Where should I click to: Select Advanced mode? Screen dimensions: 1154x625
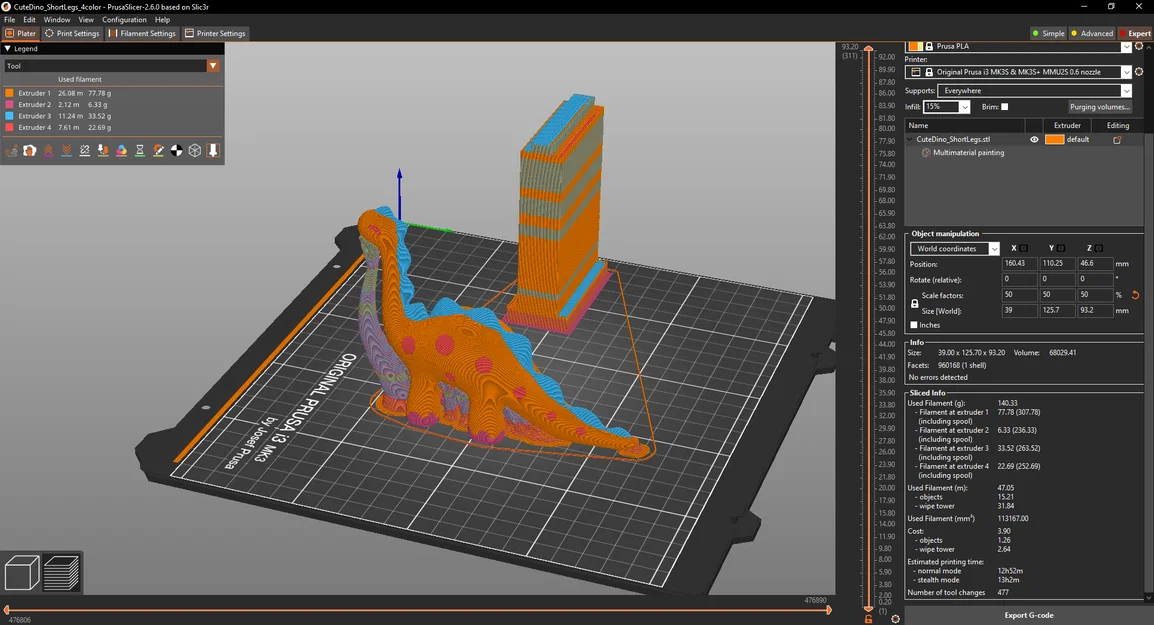tap(1092, 33)
